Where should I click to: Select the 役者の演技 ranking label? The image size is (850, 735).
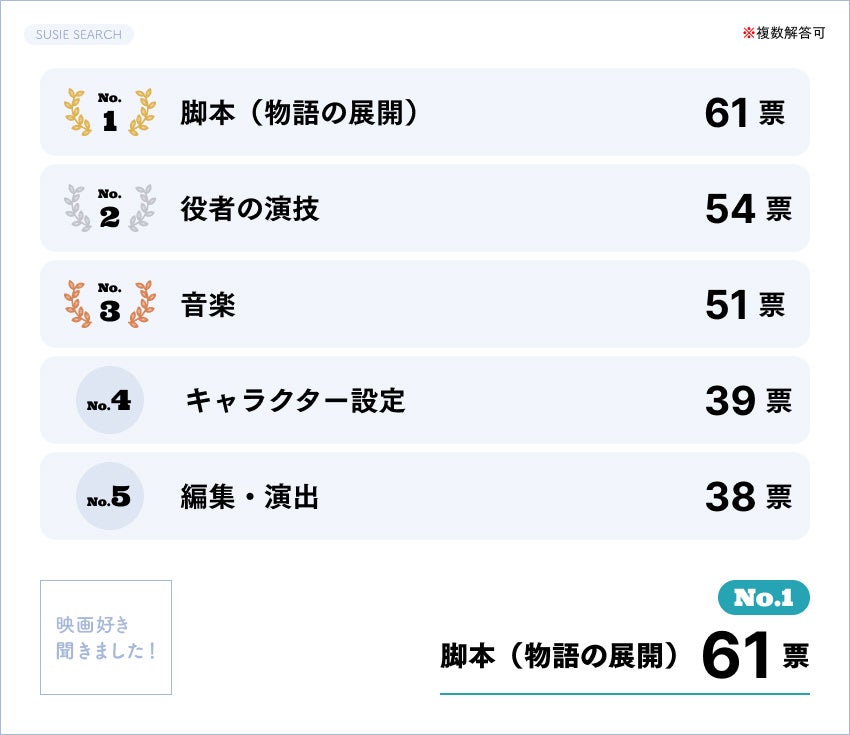[x=250, y=209]
